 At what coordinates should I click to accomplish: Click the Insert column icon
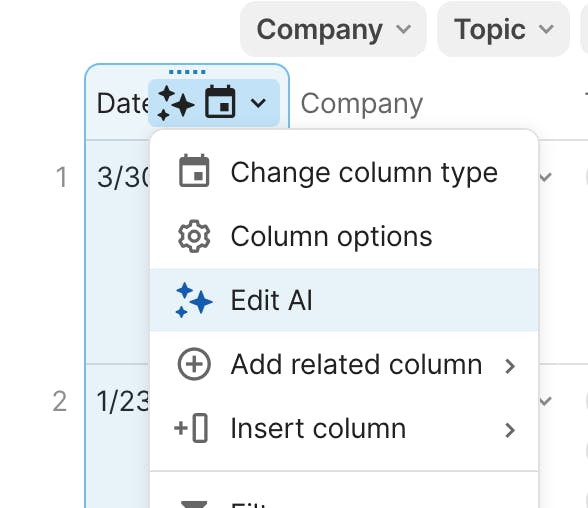pos(191,428)
